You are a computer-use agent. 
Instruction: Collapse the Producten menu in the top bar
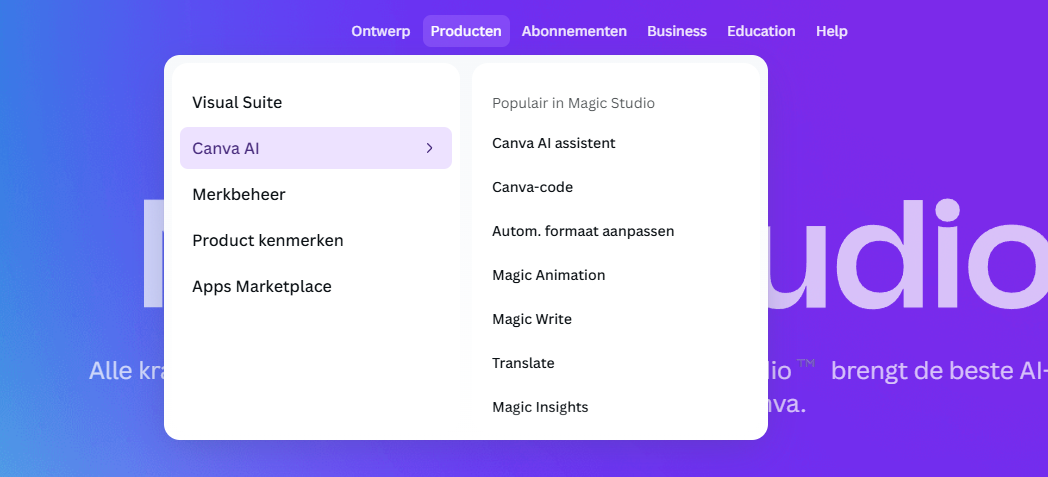pos(466,31)
